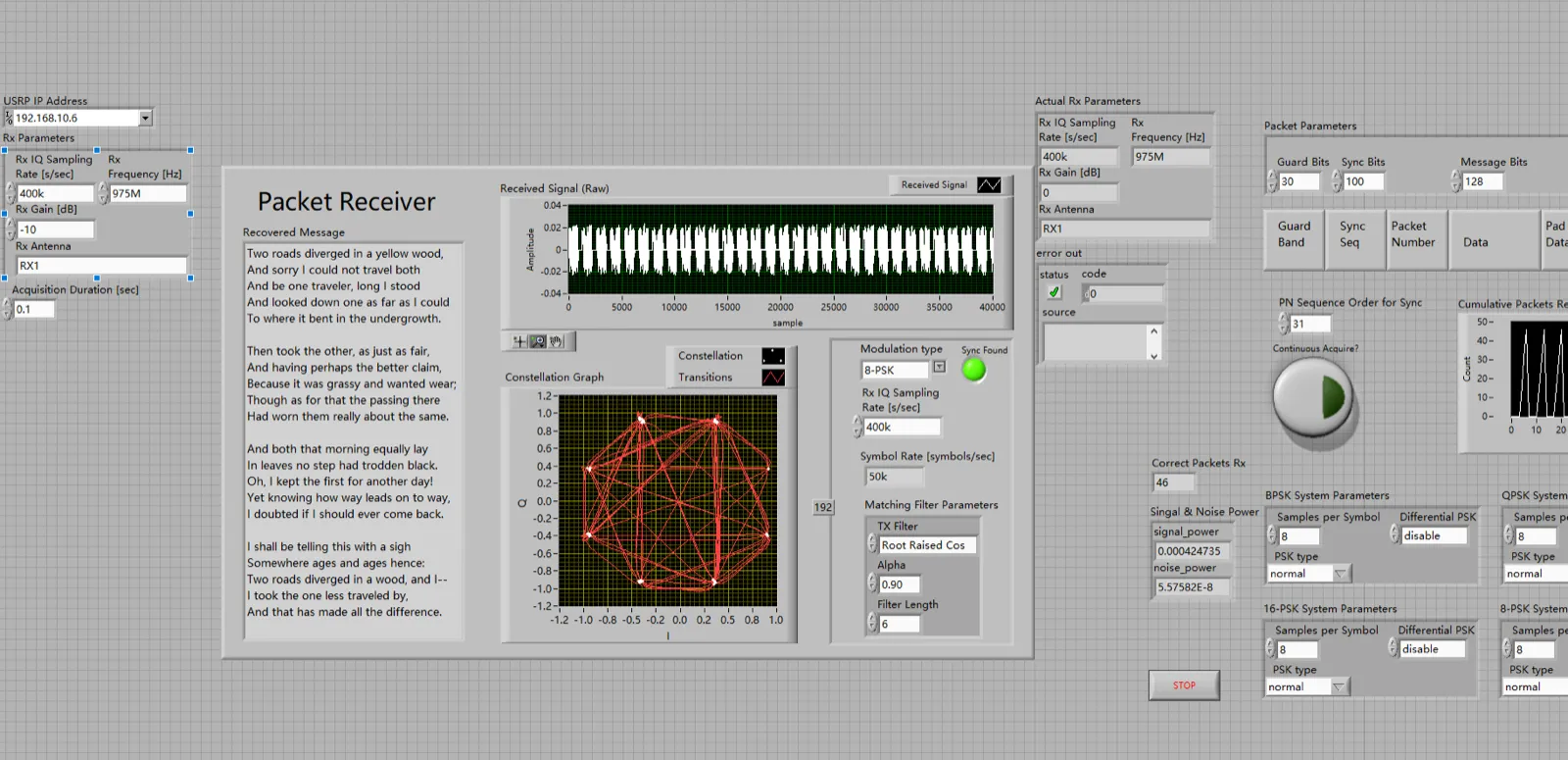Screen dimensions: 1568x760
Task: Click the Received Signal waveform plot
Action: click(x=781, y=249)
